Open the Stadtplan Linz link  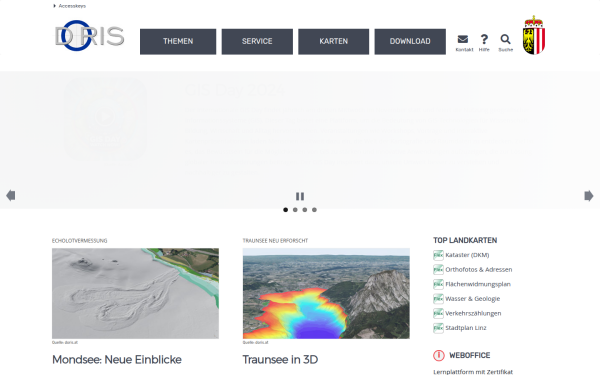point(466,328)
